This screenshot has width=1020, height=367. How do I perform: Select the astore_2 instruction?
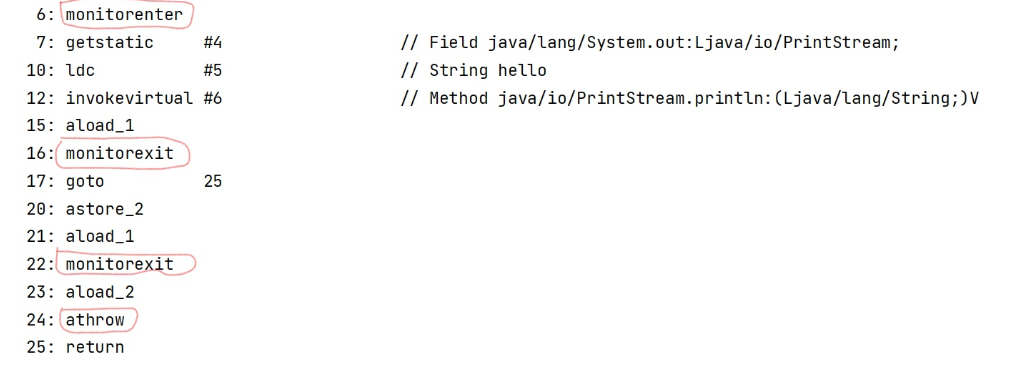point(105,209)
